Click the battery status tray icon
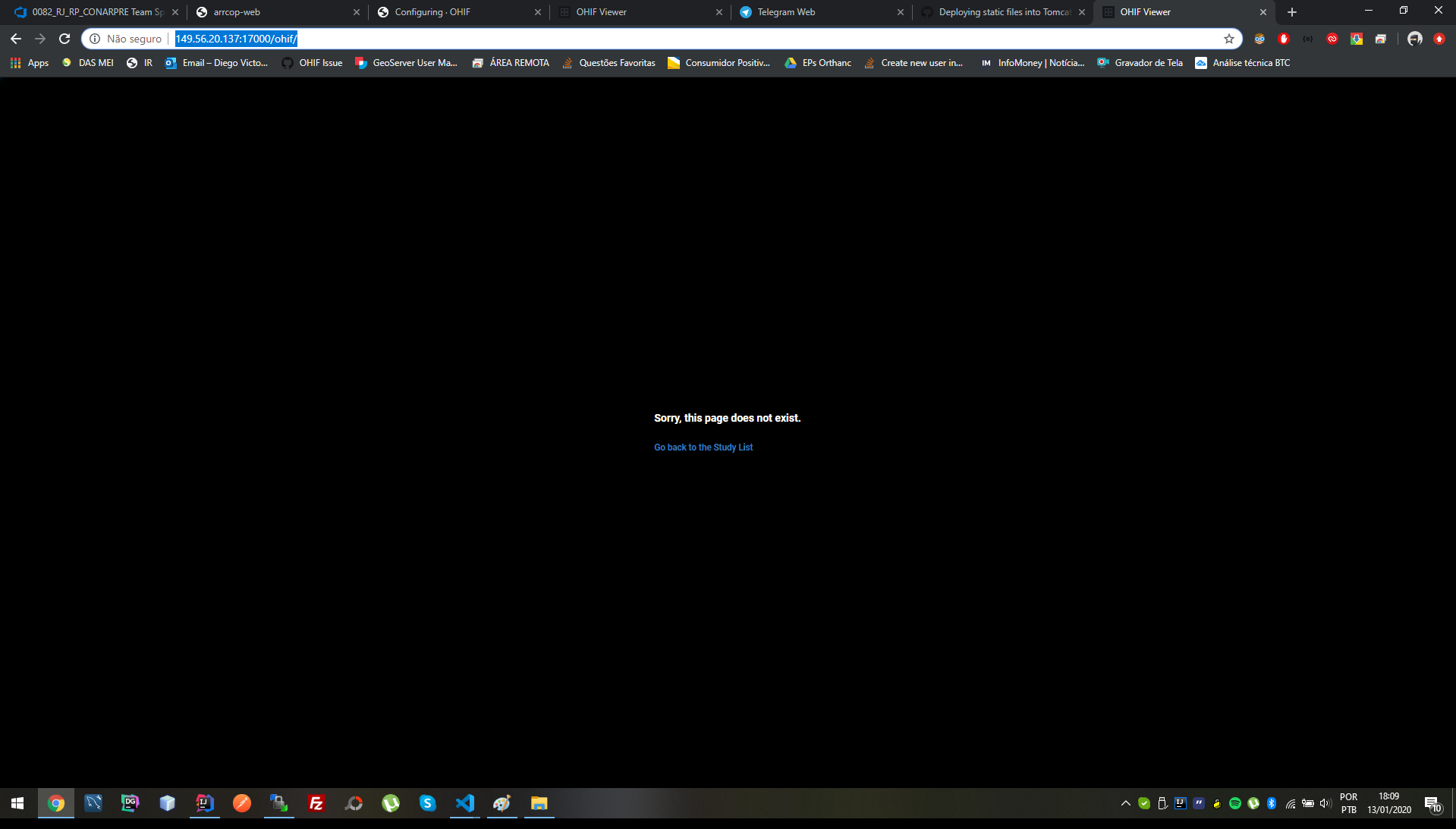Viewport: 1456px width, 829px height. (1308, 803)
